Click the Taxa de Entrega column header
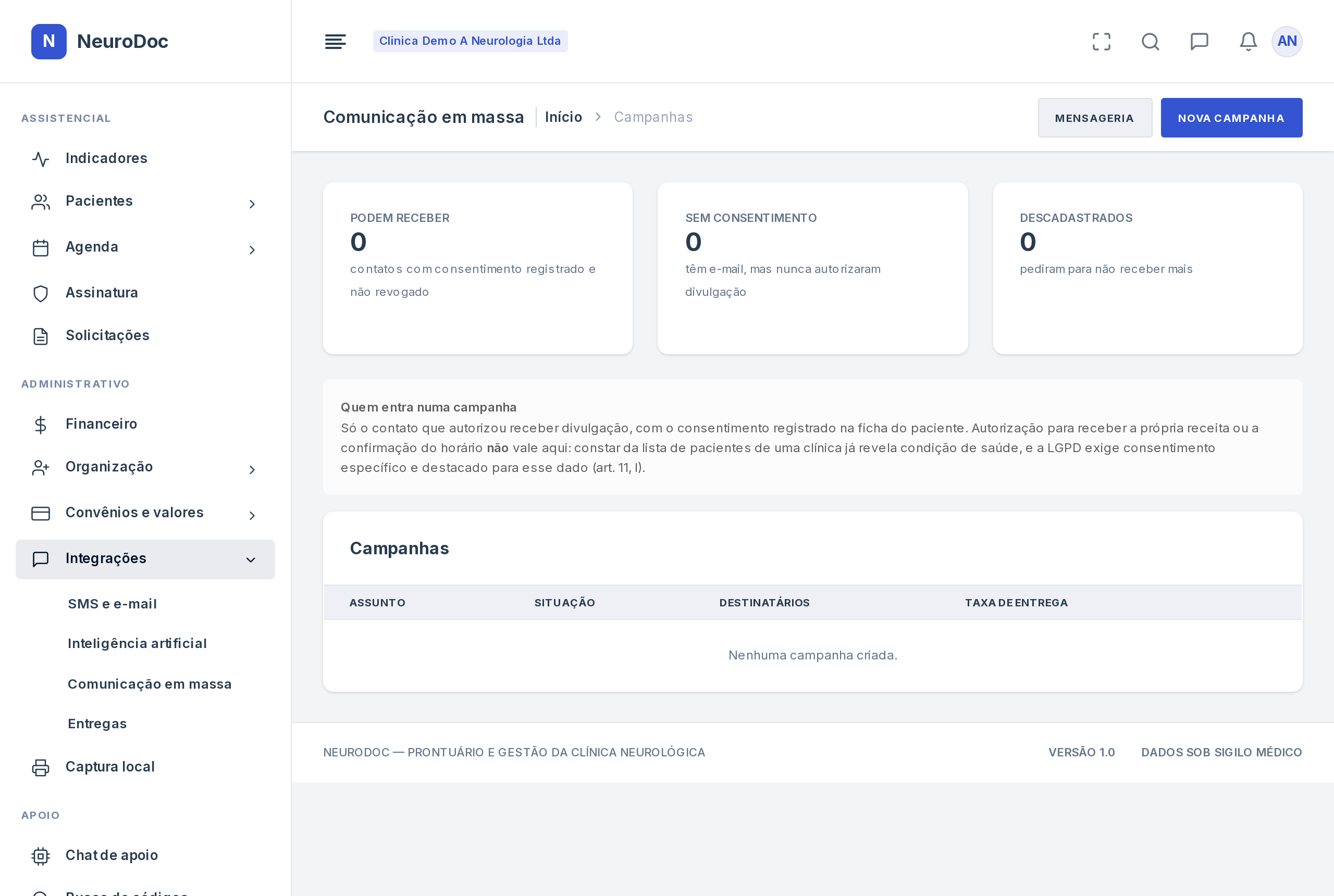Viewport: 1334px width, 896px height. [1016, 602]
